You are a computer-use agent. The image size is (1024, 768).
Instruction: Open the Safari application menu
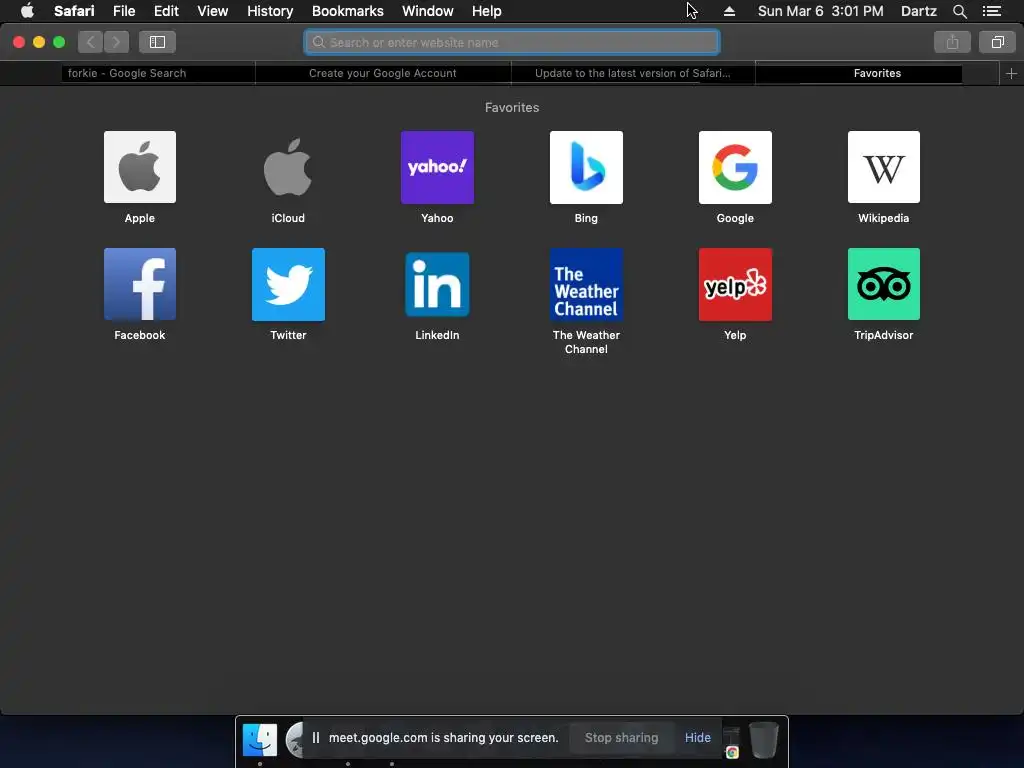(74, 11)
